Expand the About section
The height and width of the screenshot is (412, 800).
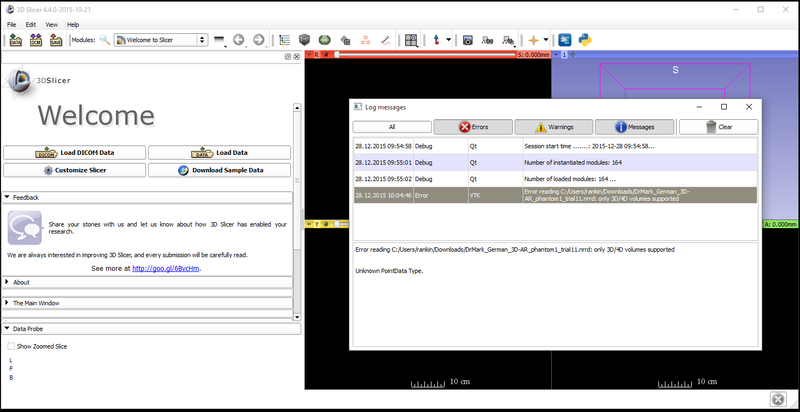21,282
